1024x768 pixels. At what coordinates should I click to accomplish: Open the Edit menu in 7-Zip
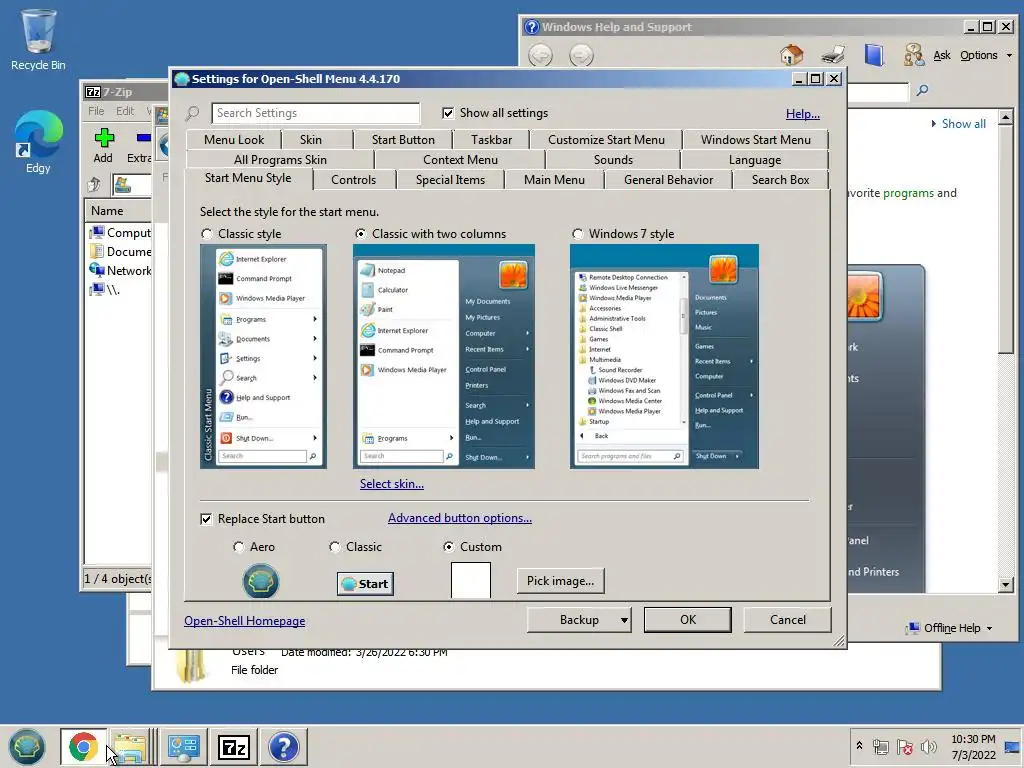(125, 111)
